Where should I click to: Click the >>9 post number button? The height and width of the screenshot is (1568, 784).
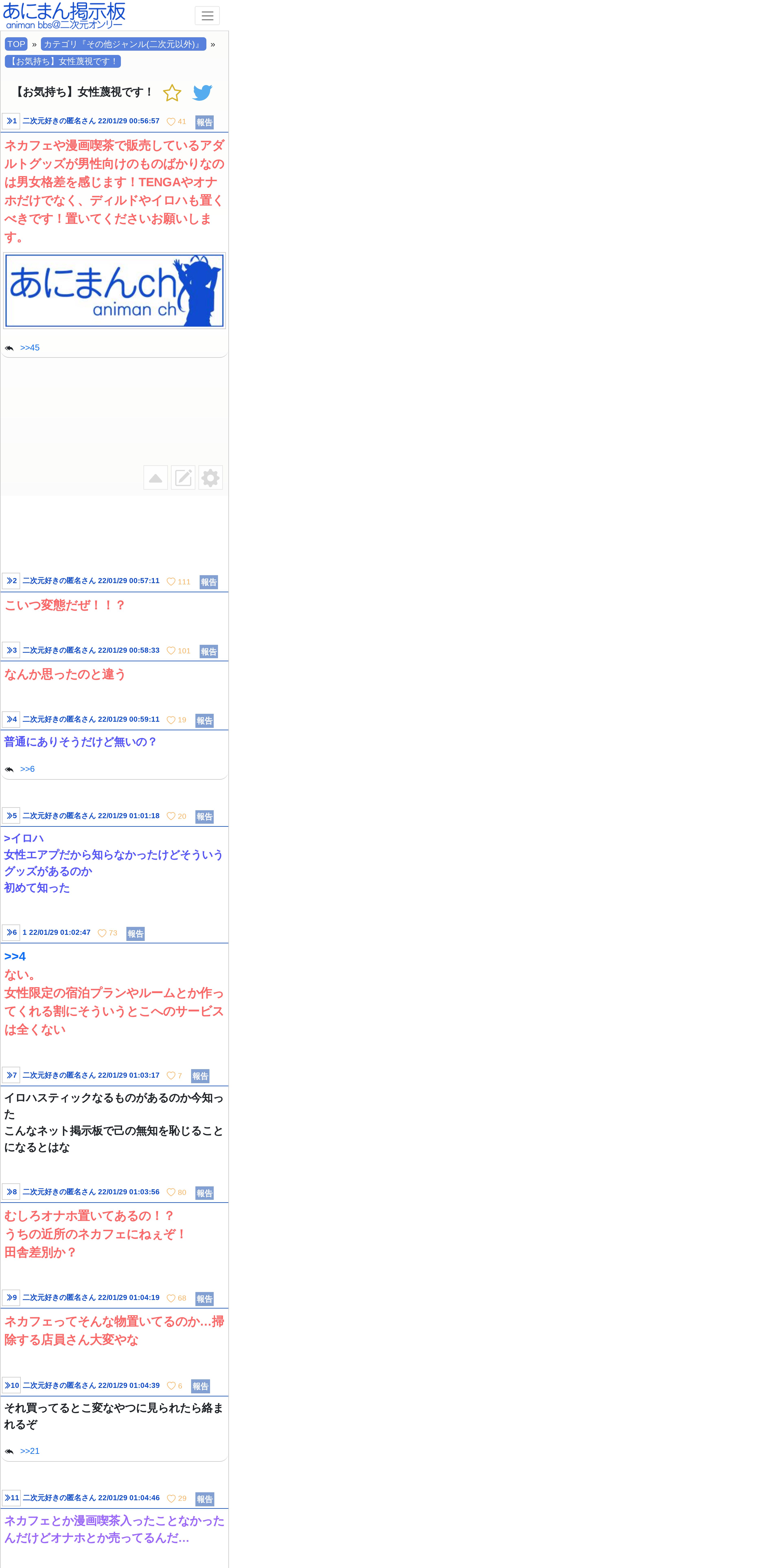tap(11, 1298)
